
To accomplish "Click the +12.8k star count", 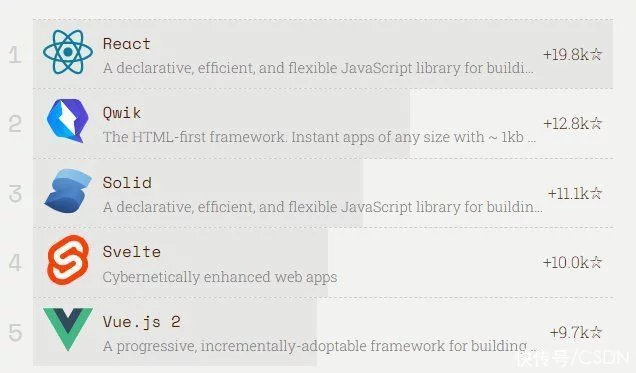I will pos(573,124).
